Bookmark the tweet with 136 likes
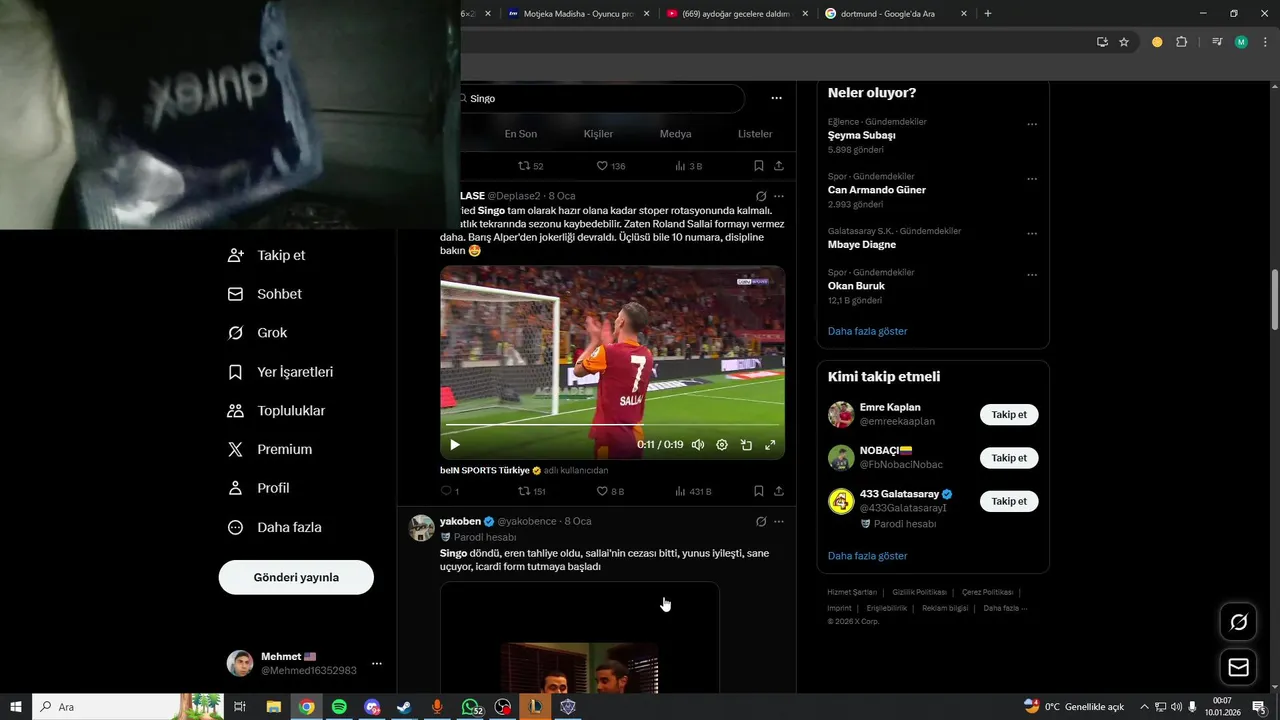 click(x=759, y=166)
